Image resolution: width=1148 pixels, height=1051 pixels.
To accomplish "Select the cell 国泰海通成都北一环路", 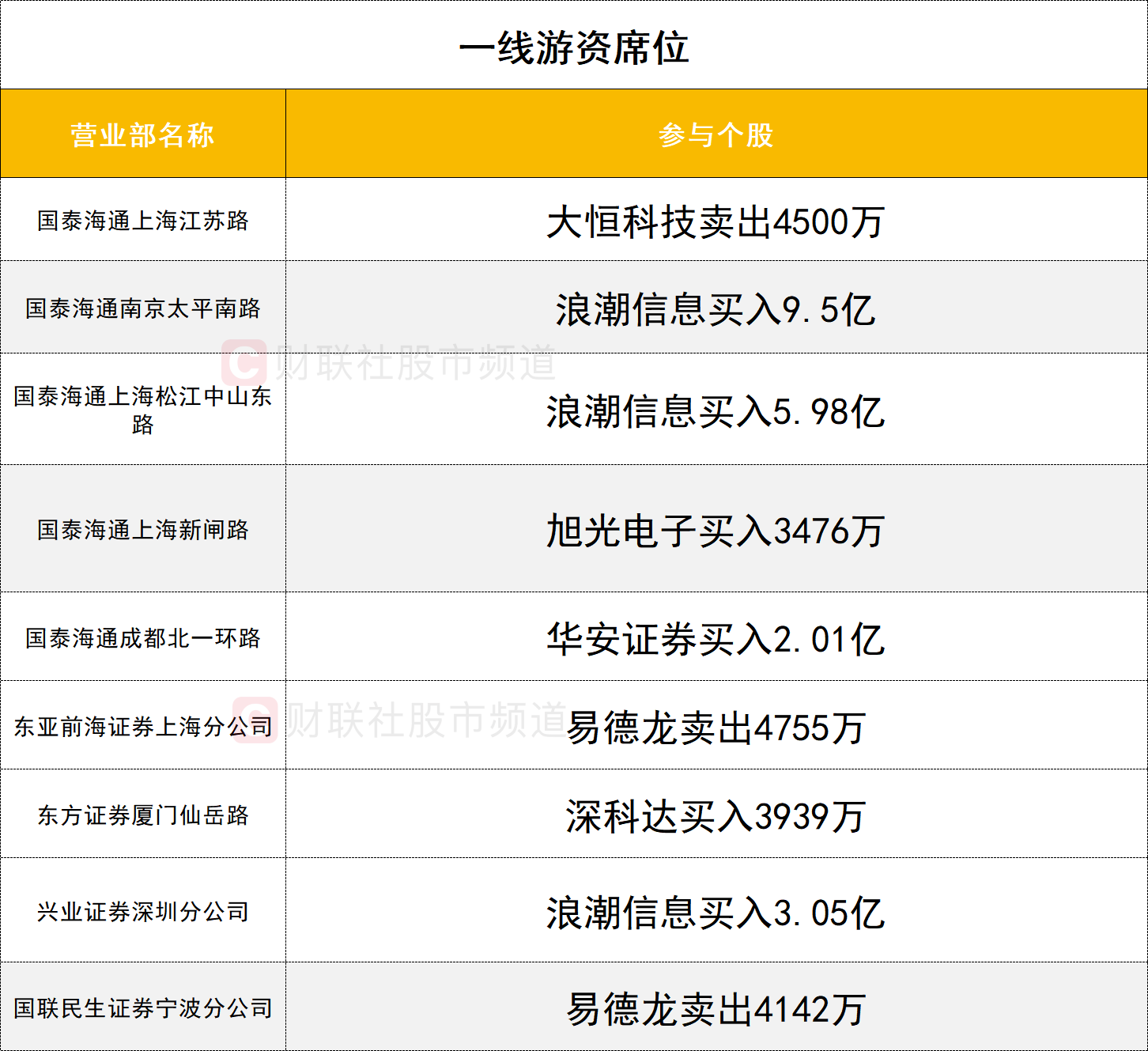I will (143, 637).
